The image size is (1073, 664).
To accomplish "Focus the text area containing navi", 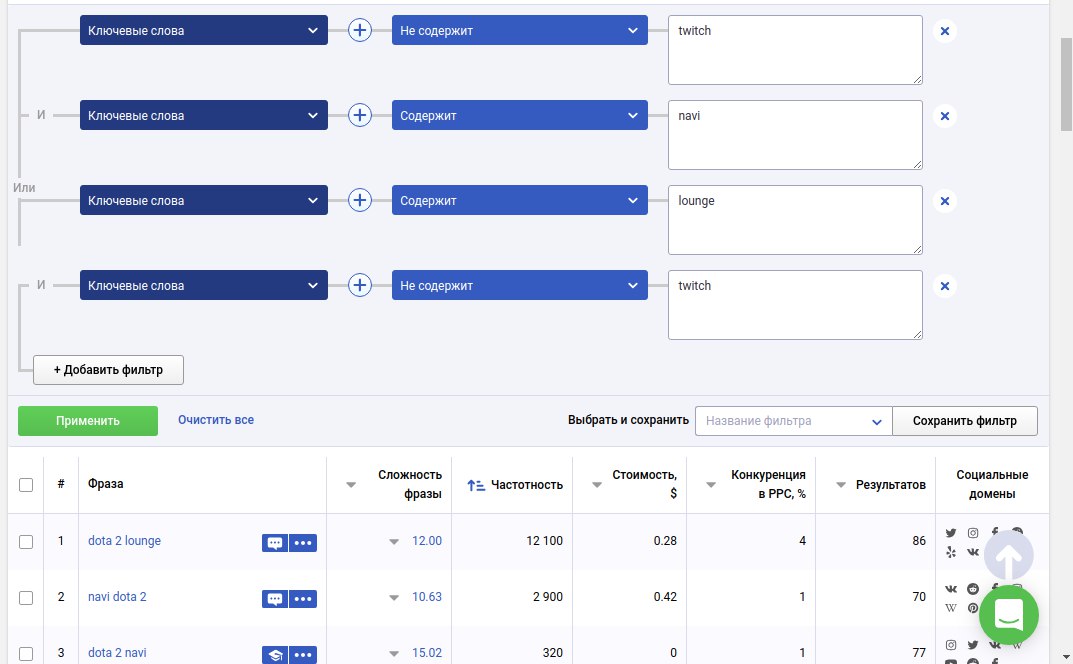I will pos(795,135).
